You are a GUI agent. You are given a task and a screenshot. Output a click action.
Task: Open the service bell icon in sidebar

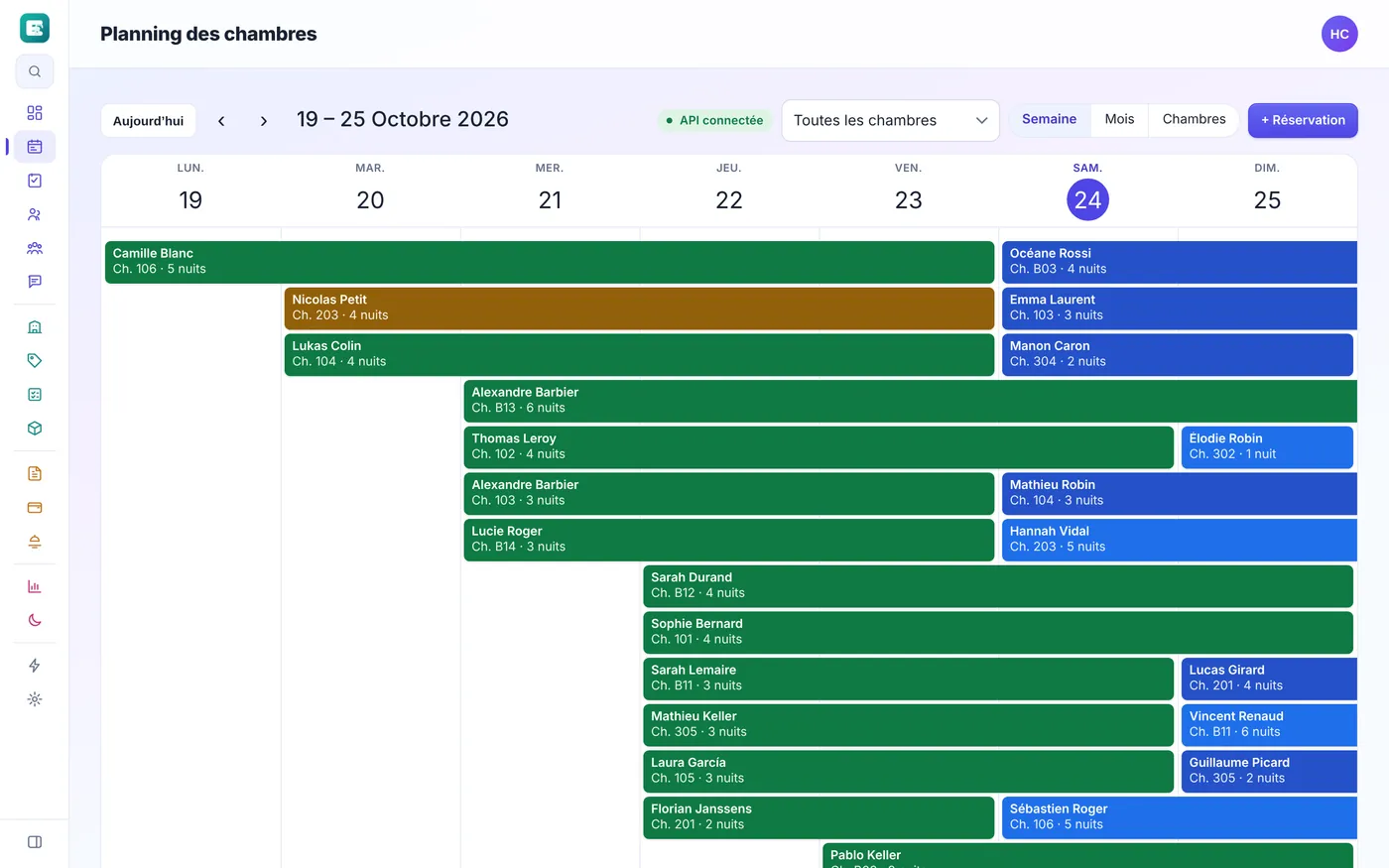35,542
